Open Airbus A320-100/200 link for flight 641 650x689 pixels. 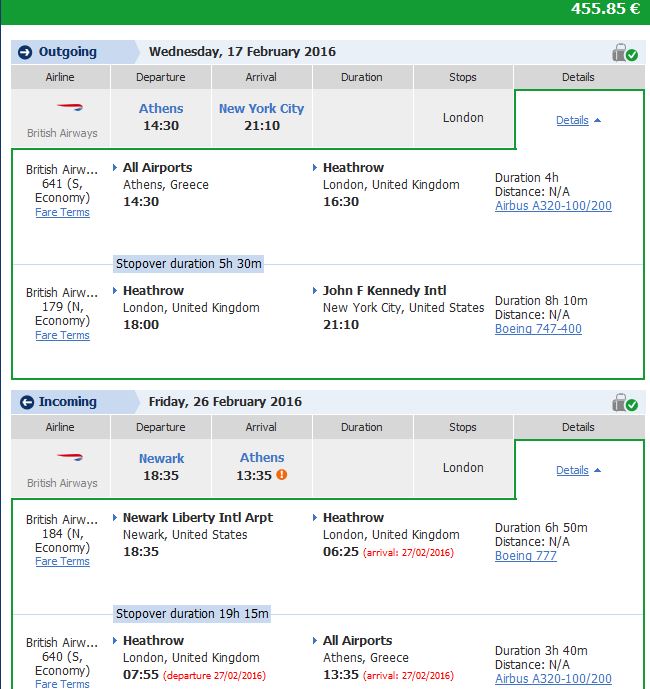553,206
